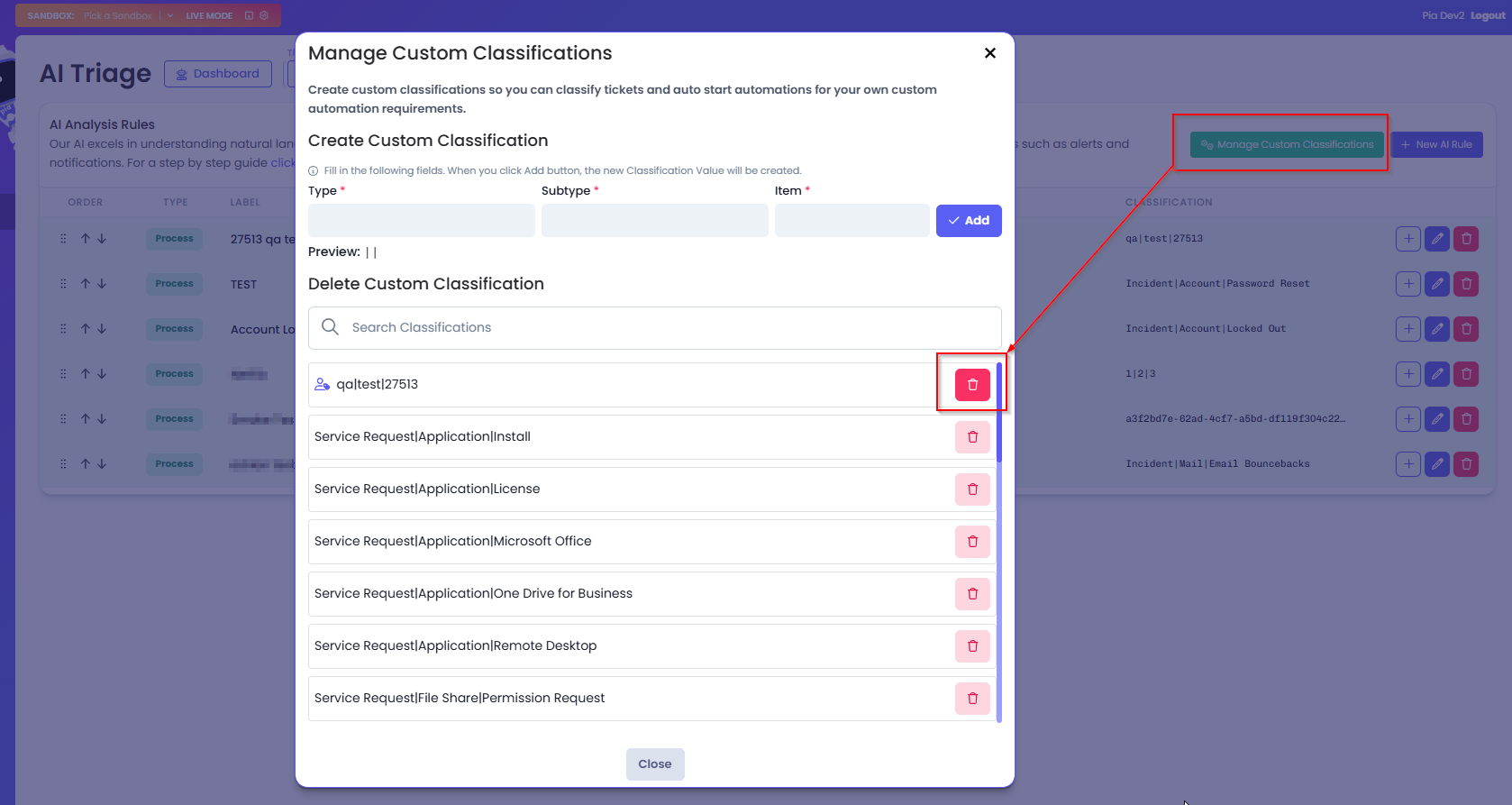
Task: Delete the qa|test|27513 rule in background table
Action: 1466,239
